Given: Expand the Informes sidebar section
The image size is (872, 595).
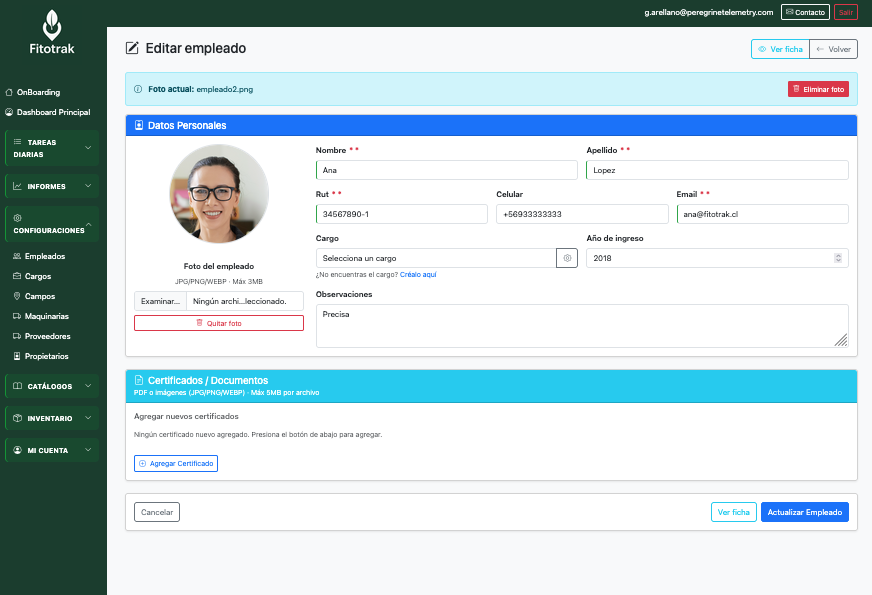Looking at the screenshot, I should (x=52, y=186).
